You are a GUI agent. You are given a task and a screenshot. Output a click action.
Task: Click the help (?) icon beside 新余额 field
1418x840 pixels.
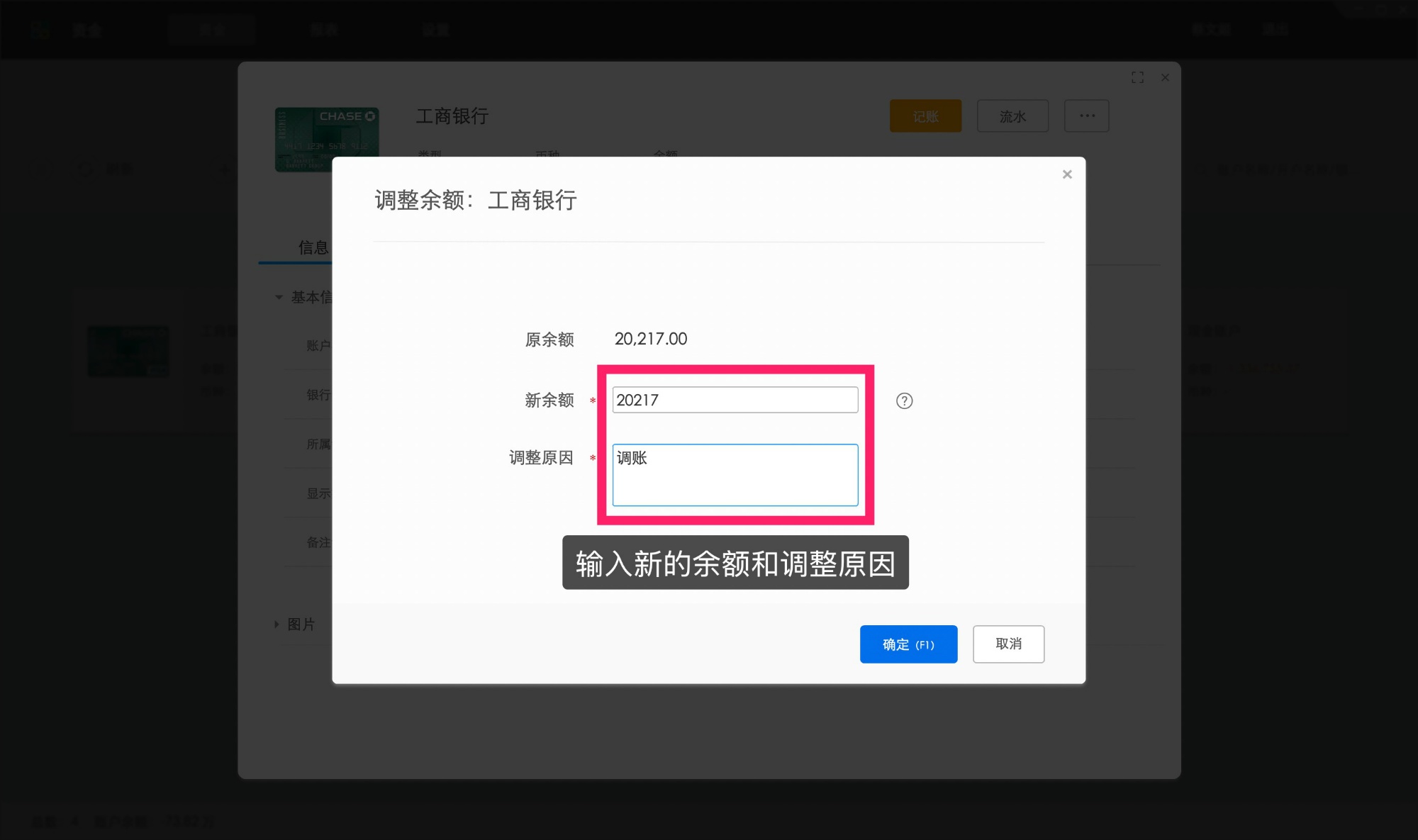(905, 401)
